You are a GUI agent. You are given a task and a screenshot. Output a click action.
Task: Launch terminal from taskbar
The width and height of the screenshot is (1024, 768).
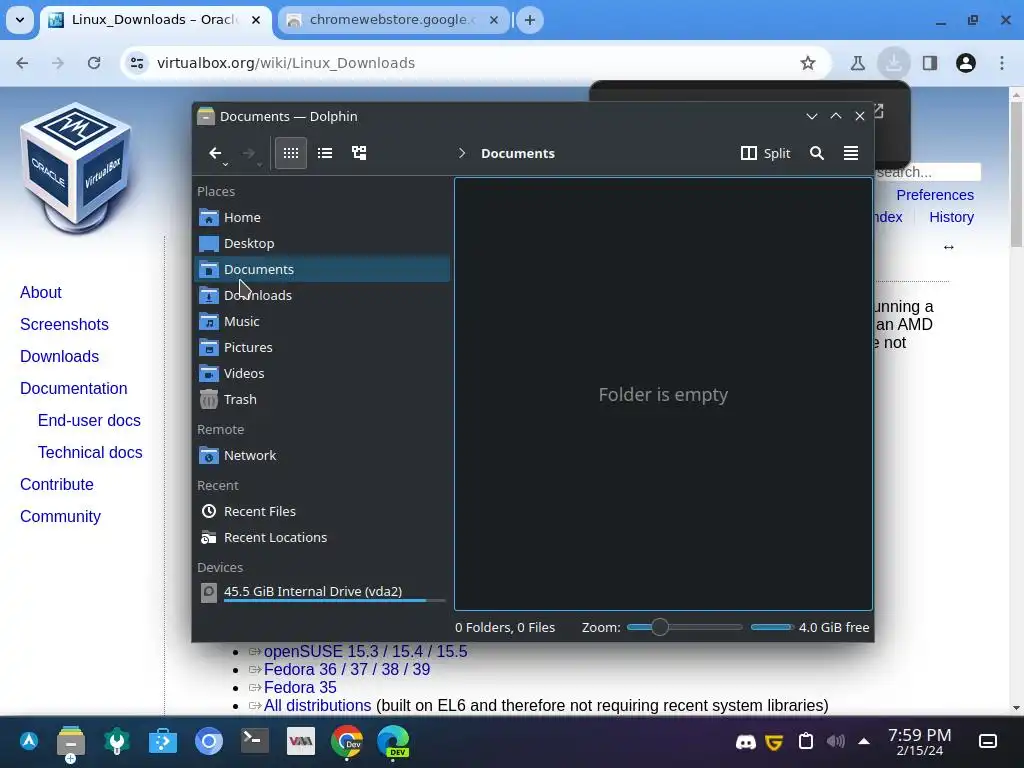(x=254, y=741)
